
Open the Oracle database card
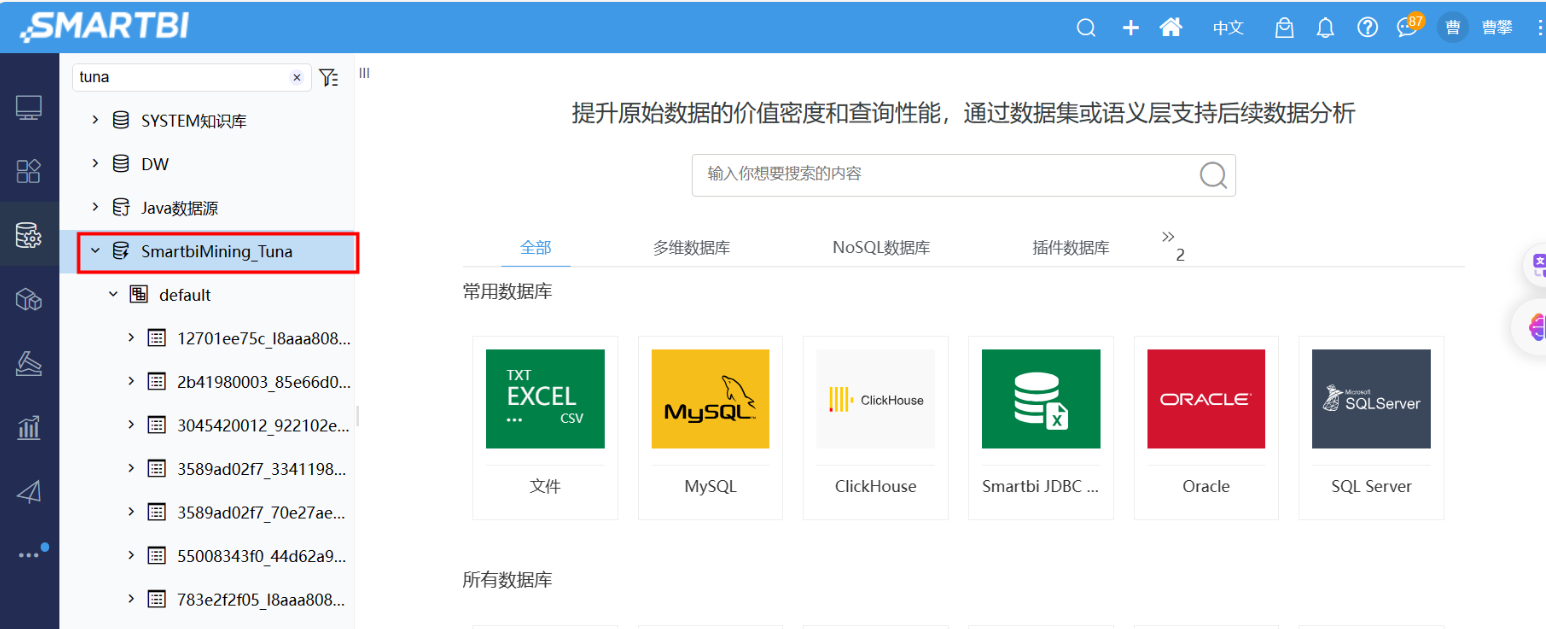tap(1206, 427)
